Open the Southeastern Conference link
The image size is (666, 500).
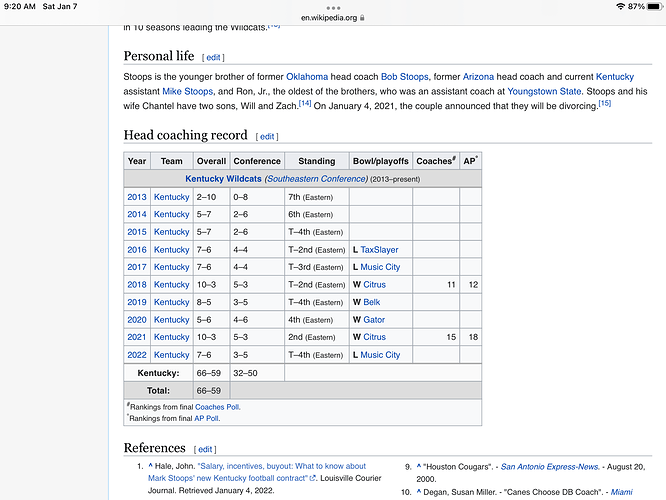pyautogui.click(x=316, y=179)
